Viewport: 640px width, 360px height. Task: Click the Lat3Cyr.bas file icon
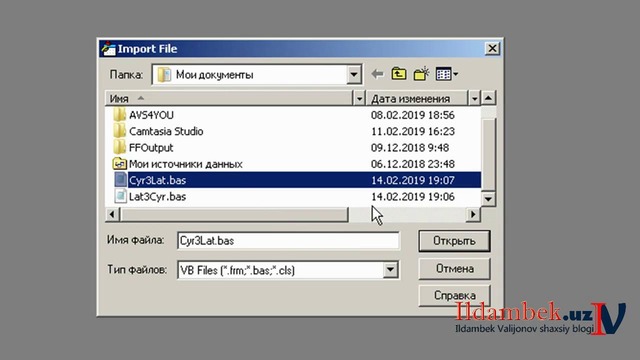point(120,196)
